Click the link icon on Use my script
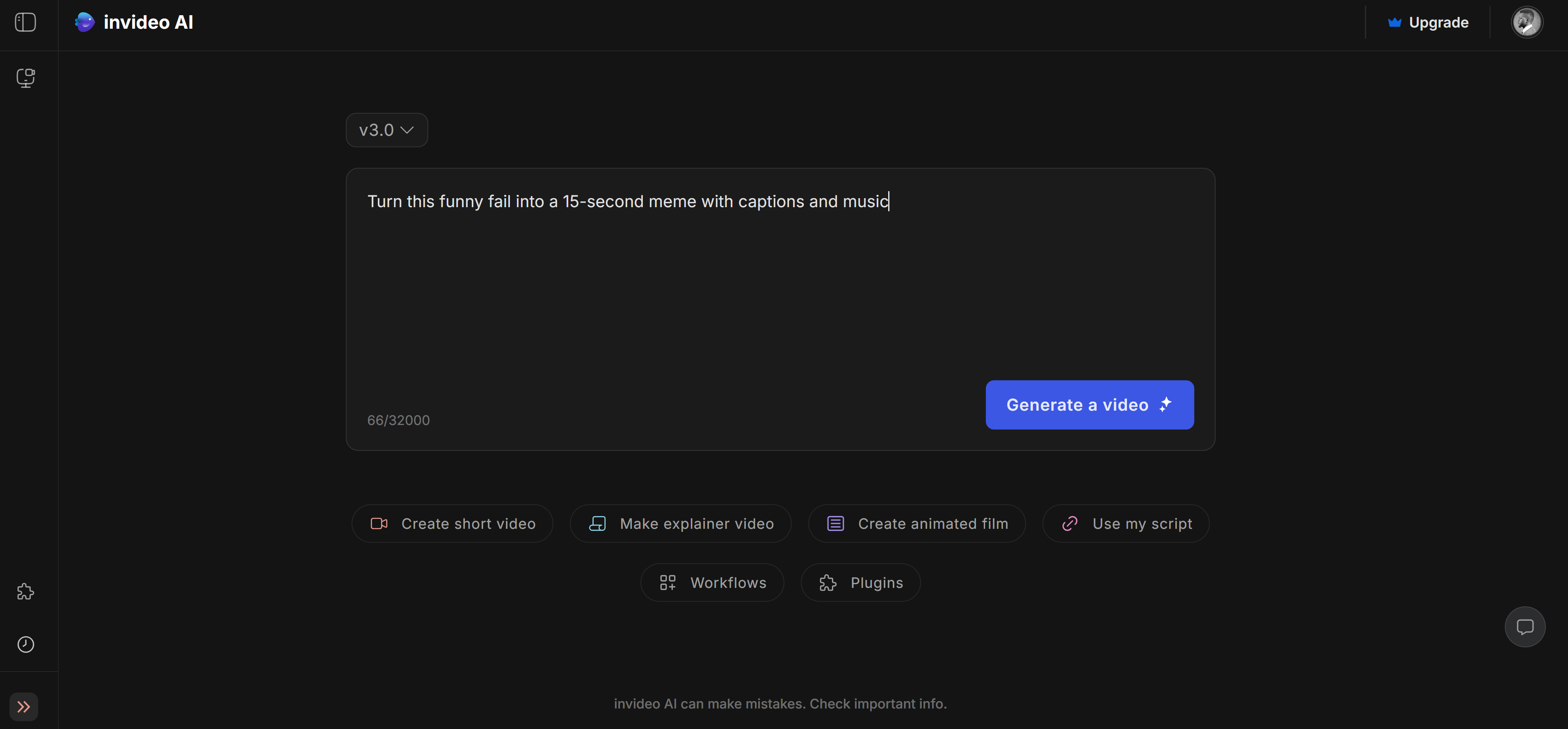 (x=1070, y=523)
